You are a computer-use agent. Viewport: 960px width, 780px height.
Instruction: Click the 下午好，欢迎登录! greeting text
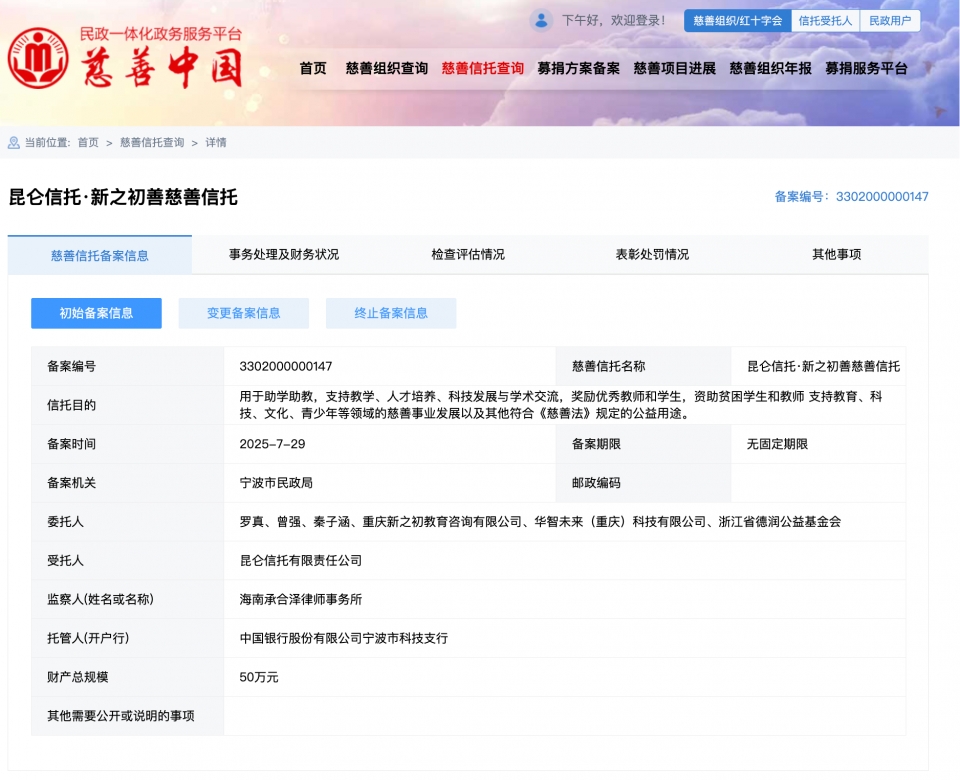click(x=613, y=20)
